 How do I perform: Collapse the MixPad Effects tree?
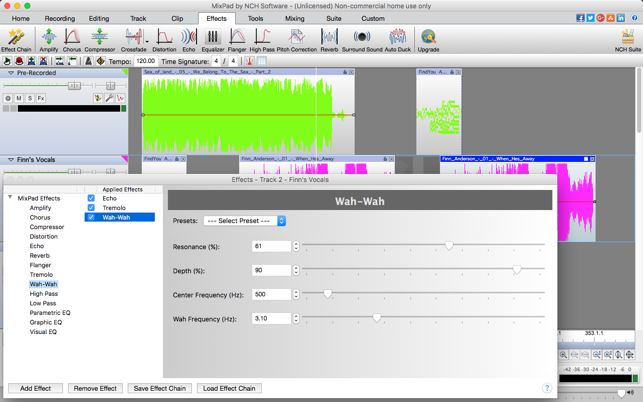[10, 198]
